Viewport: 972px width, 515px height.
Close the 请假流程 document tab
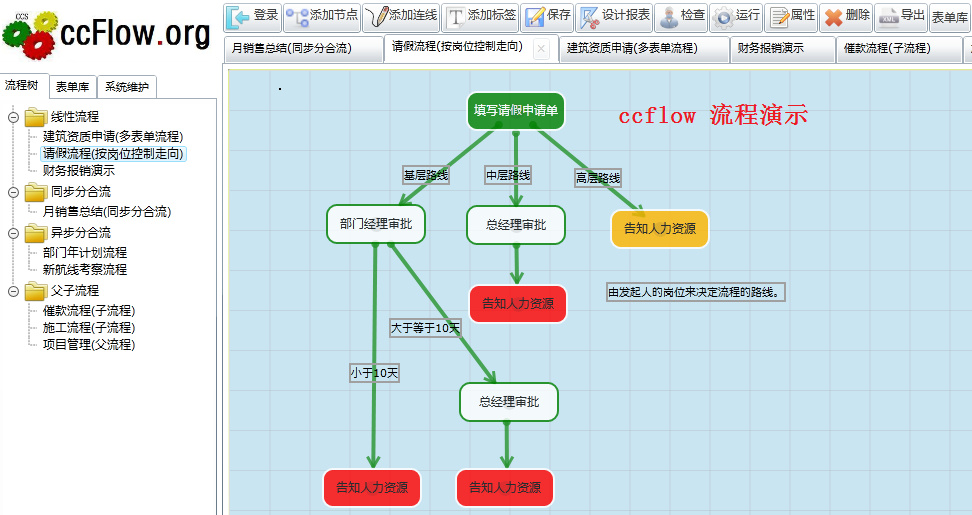pos(542,49)
